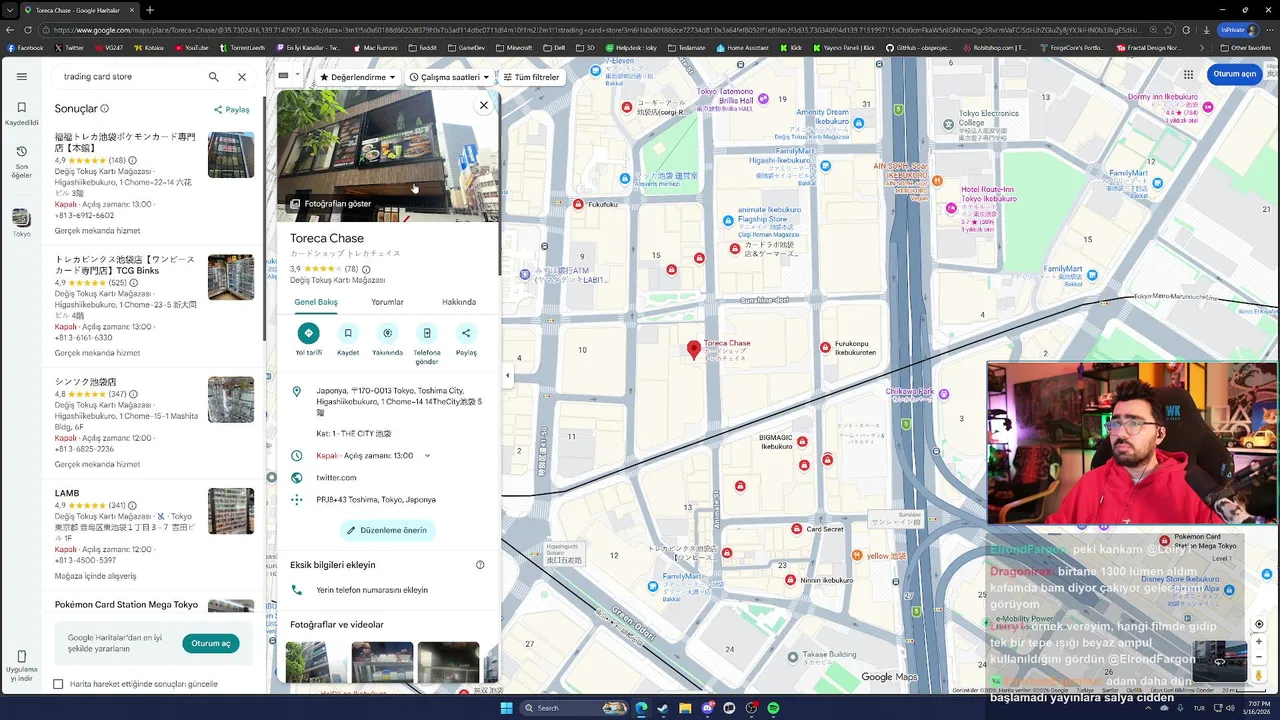Open the Google Maps hamburger menu
The image size is (1280, 720).
point(22,76)
